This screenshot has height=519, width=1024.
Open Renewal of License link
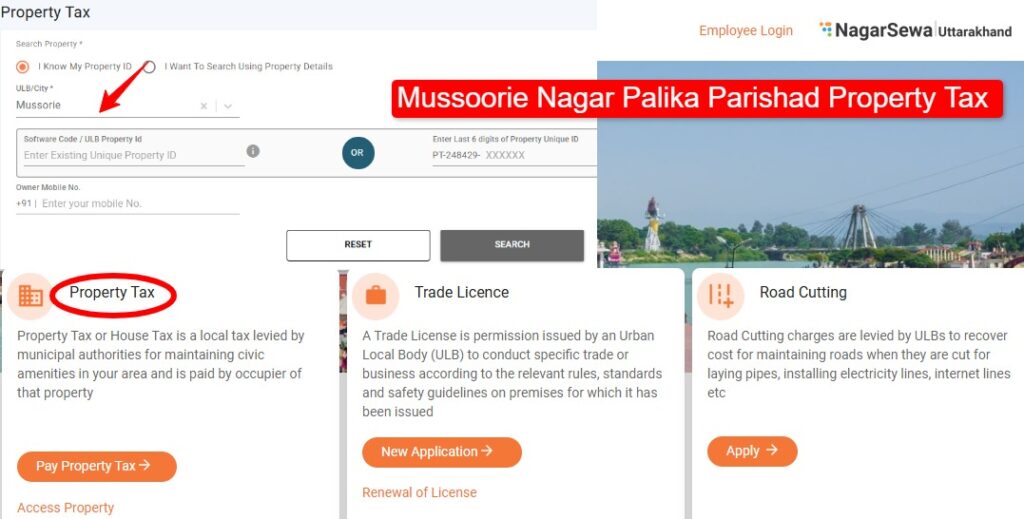click(419, 492)
